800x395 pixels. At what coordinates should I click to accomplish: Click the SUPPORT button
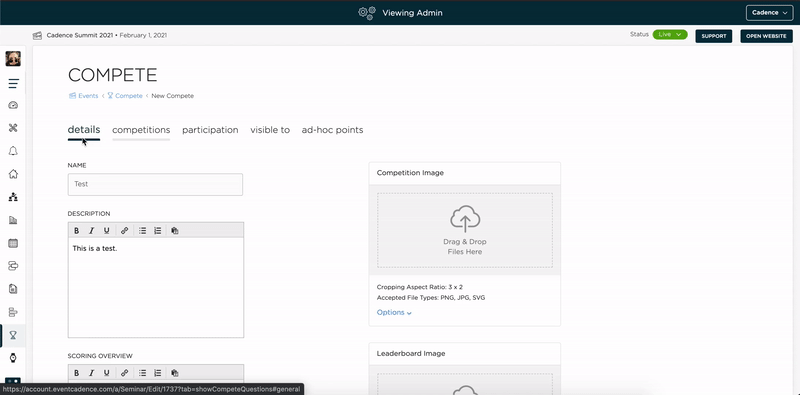click(x=714, y=36)
